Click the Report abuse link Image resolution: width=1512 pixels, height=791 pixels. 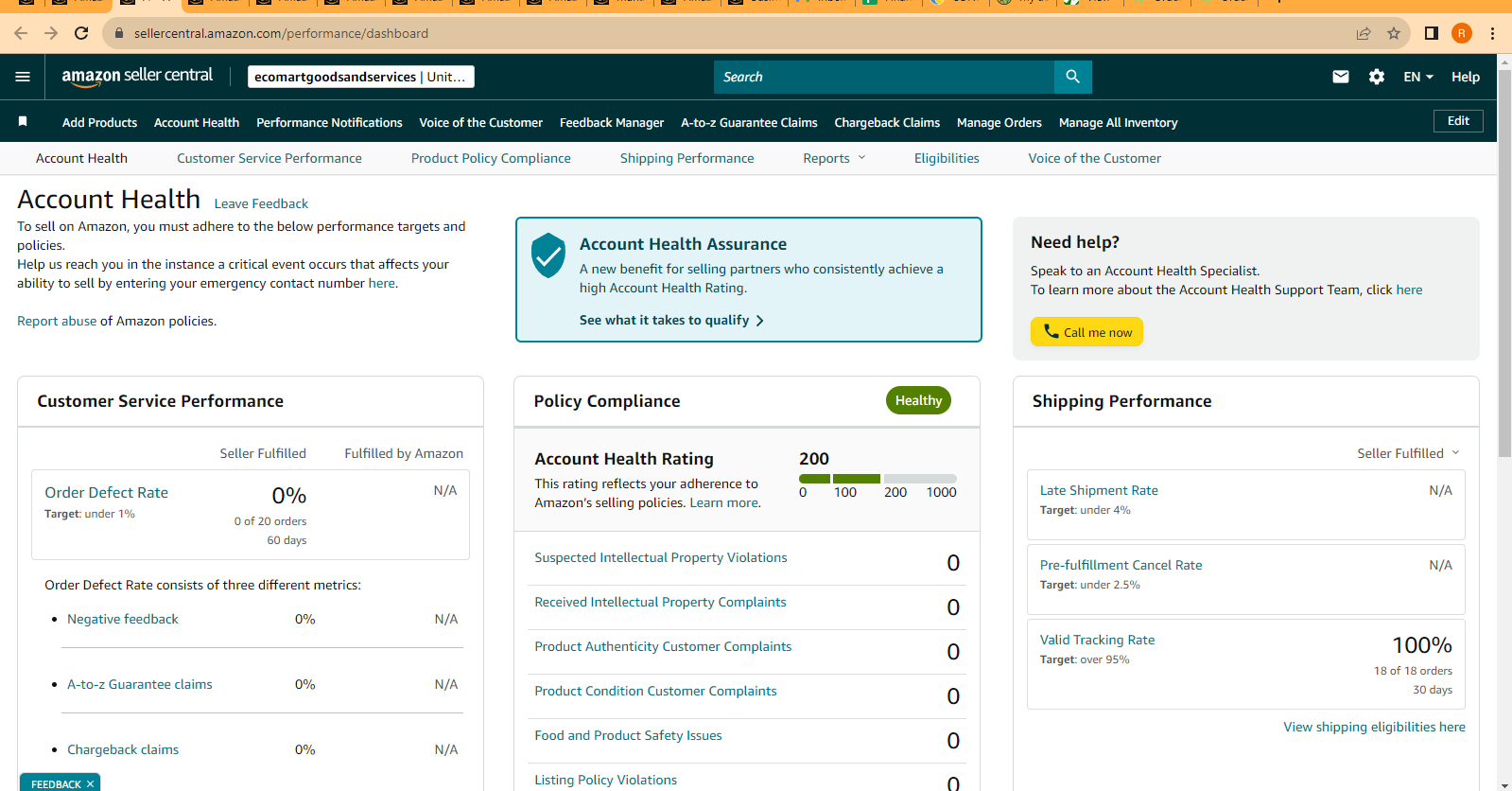coord(57,321)
